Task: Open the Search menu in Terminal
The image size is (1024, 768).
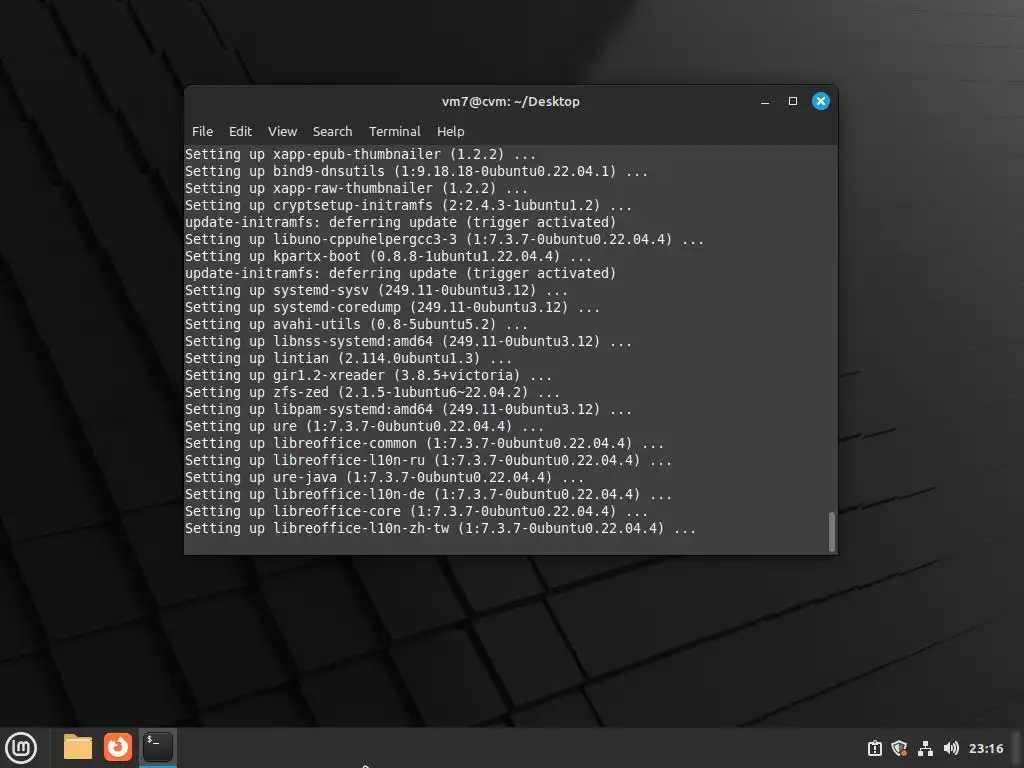Action: 332,131
